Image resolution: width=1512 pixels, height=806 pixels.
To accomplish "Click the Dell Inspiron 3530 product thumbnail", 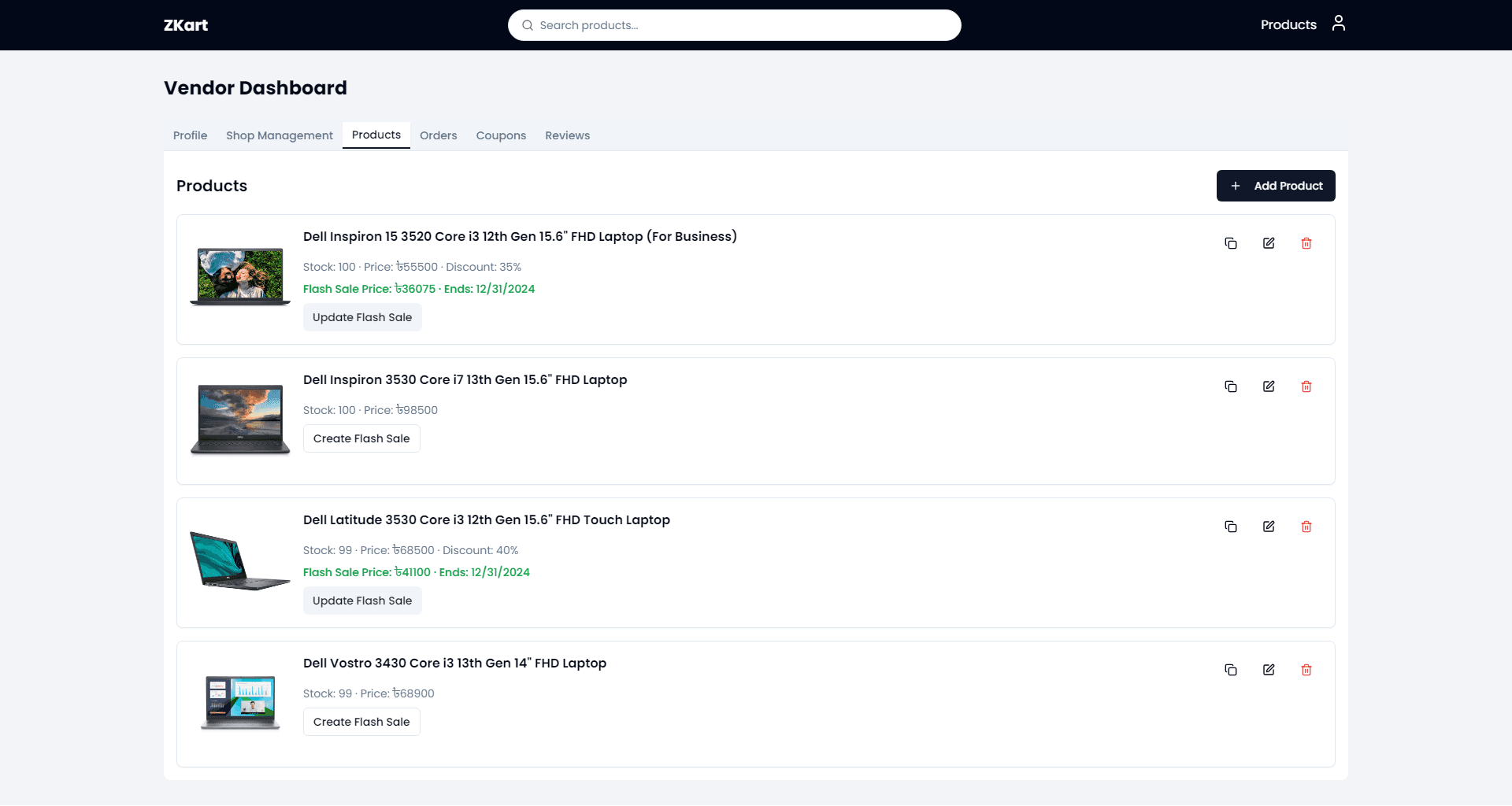I will click(x=240, y=420).
